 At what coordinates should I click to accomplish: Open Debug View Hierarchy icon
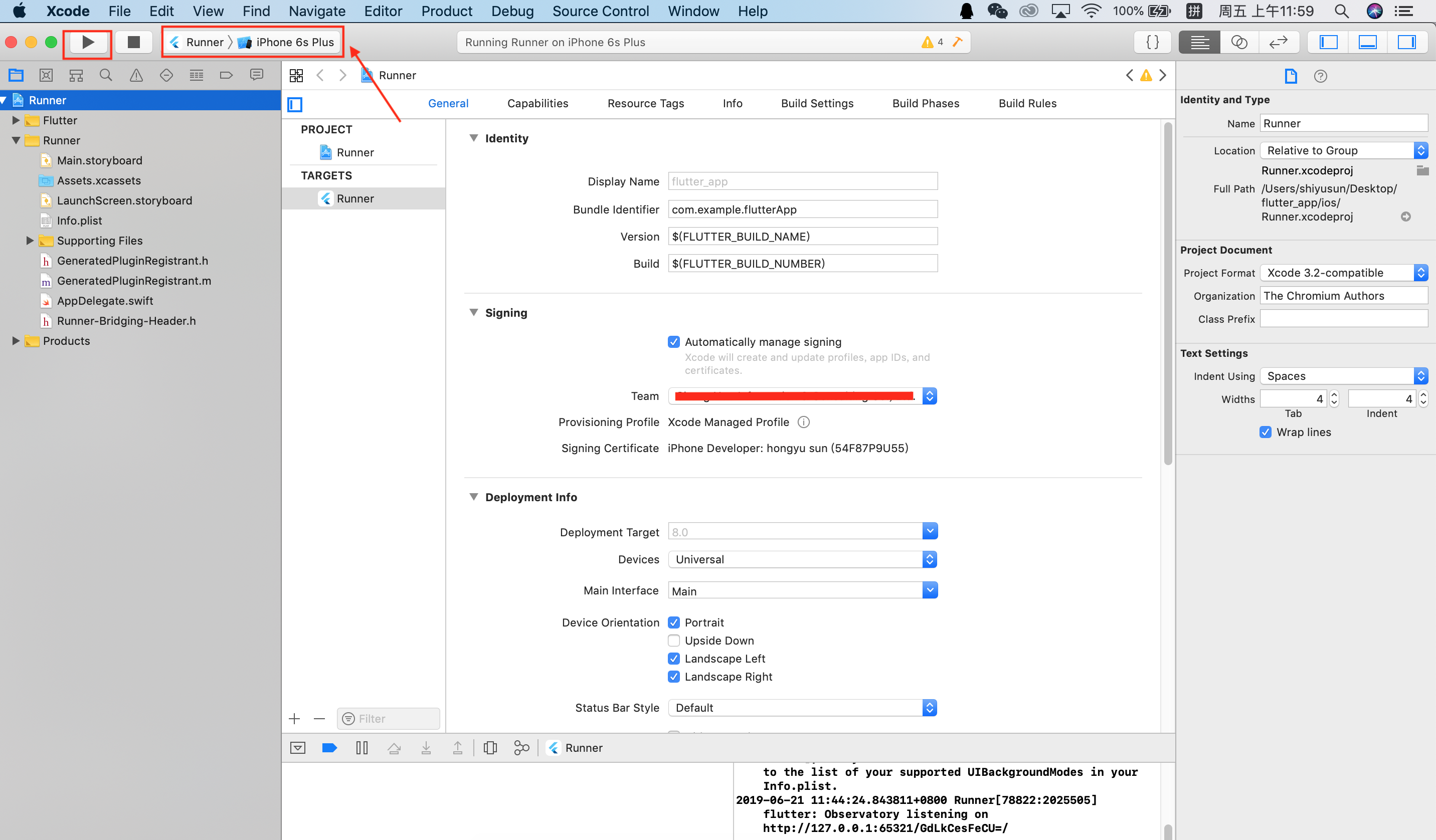coord(490,748)
